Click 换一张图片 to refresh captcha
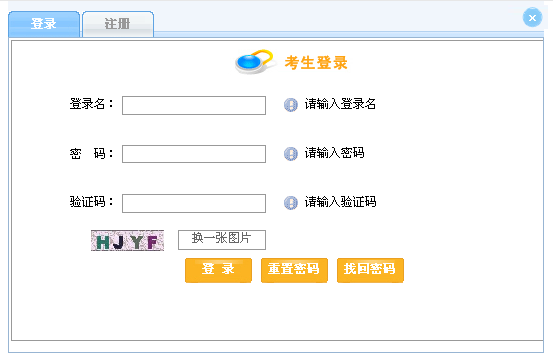 [x=222, y=240]
